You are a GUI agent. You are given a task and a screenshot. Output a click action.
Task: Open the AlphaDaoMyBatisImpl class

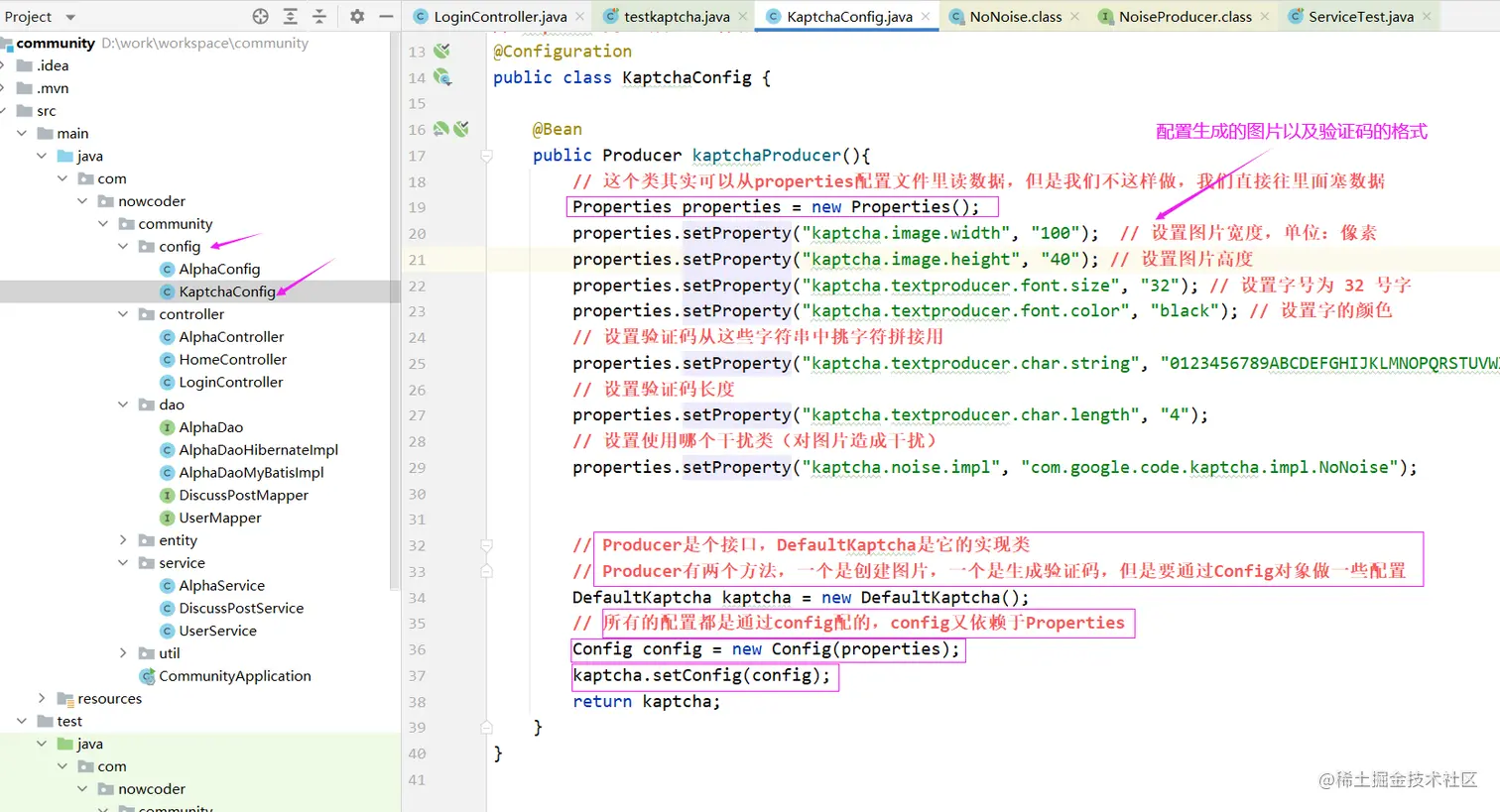click(x=251, y=473)
